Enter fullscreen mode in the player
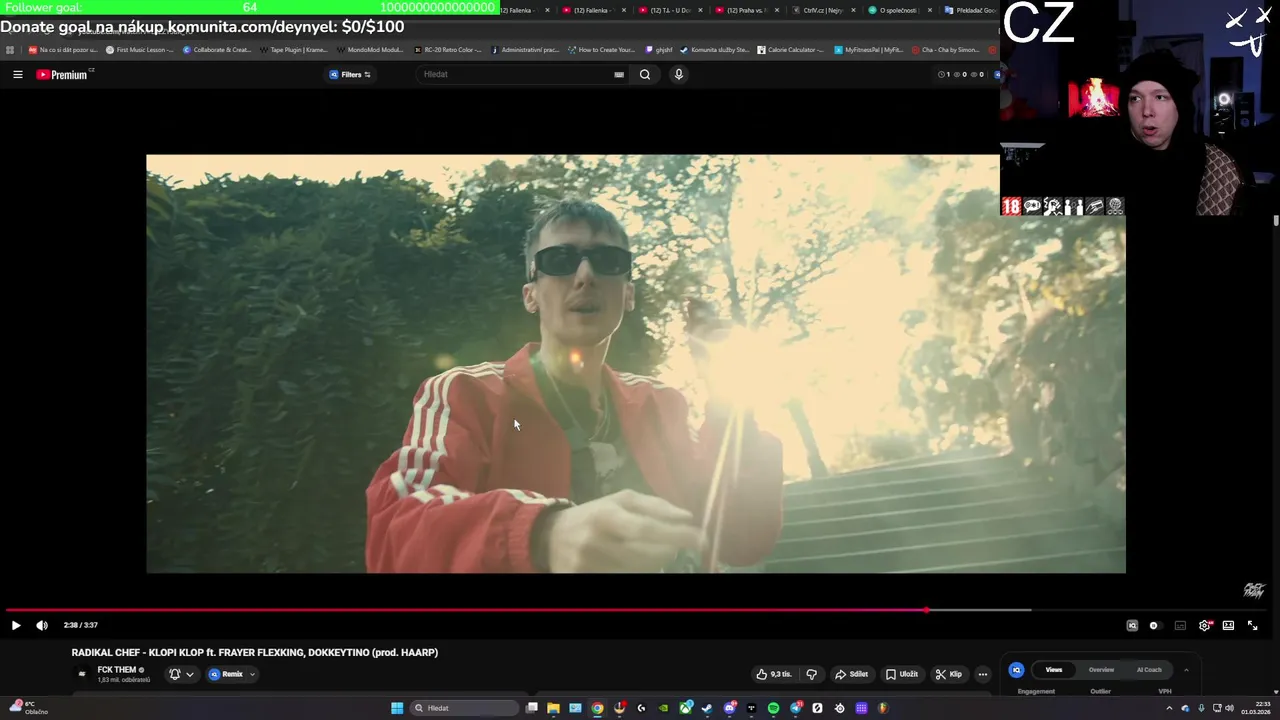The width and height of the screenshot is (1280, 720). coord(1253,625)
